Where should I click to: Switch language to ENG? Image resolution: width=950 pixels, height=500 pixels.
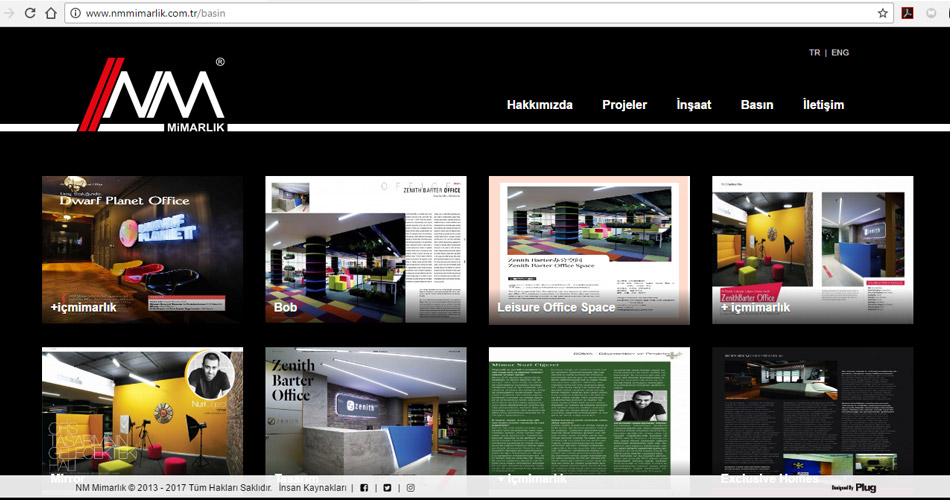click(840, 53)
